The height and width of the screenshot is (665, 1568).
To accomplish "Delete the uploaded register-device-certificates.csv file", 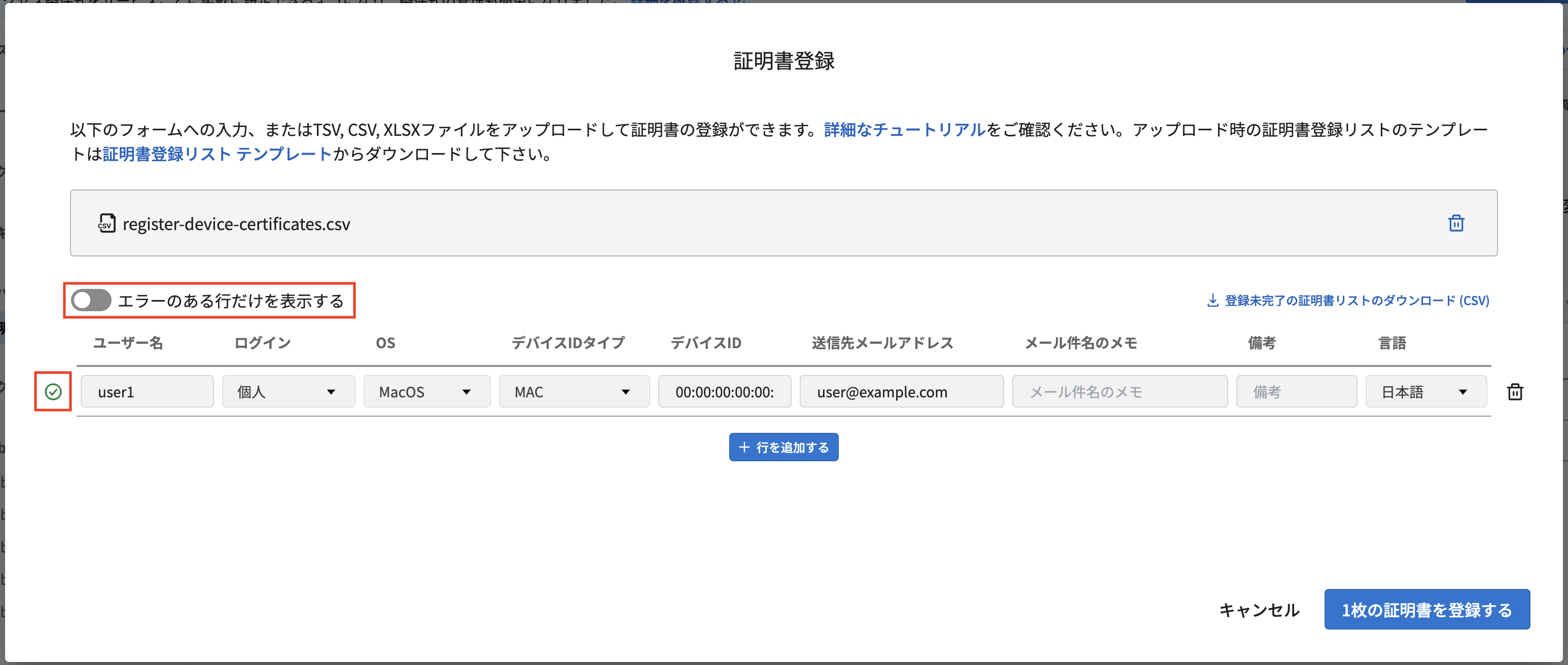I will tap(1455, 224).
